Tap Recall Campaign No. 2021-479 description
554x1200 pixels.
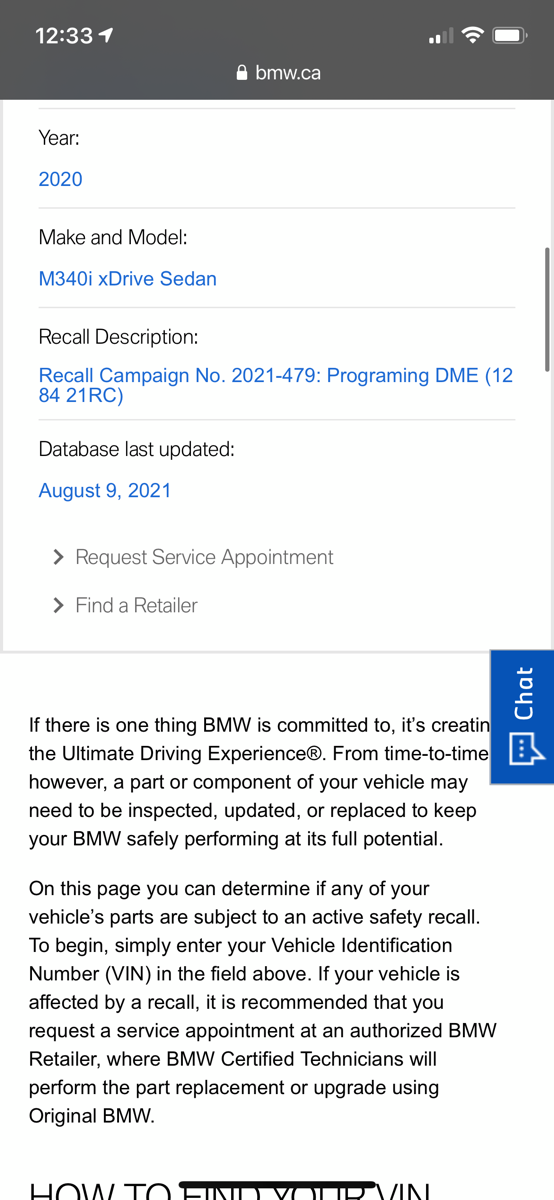click(275, 385)
